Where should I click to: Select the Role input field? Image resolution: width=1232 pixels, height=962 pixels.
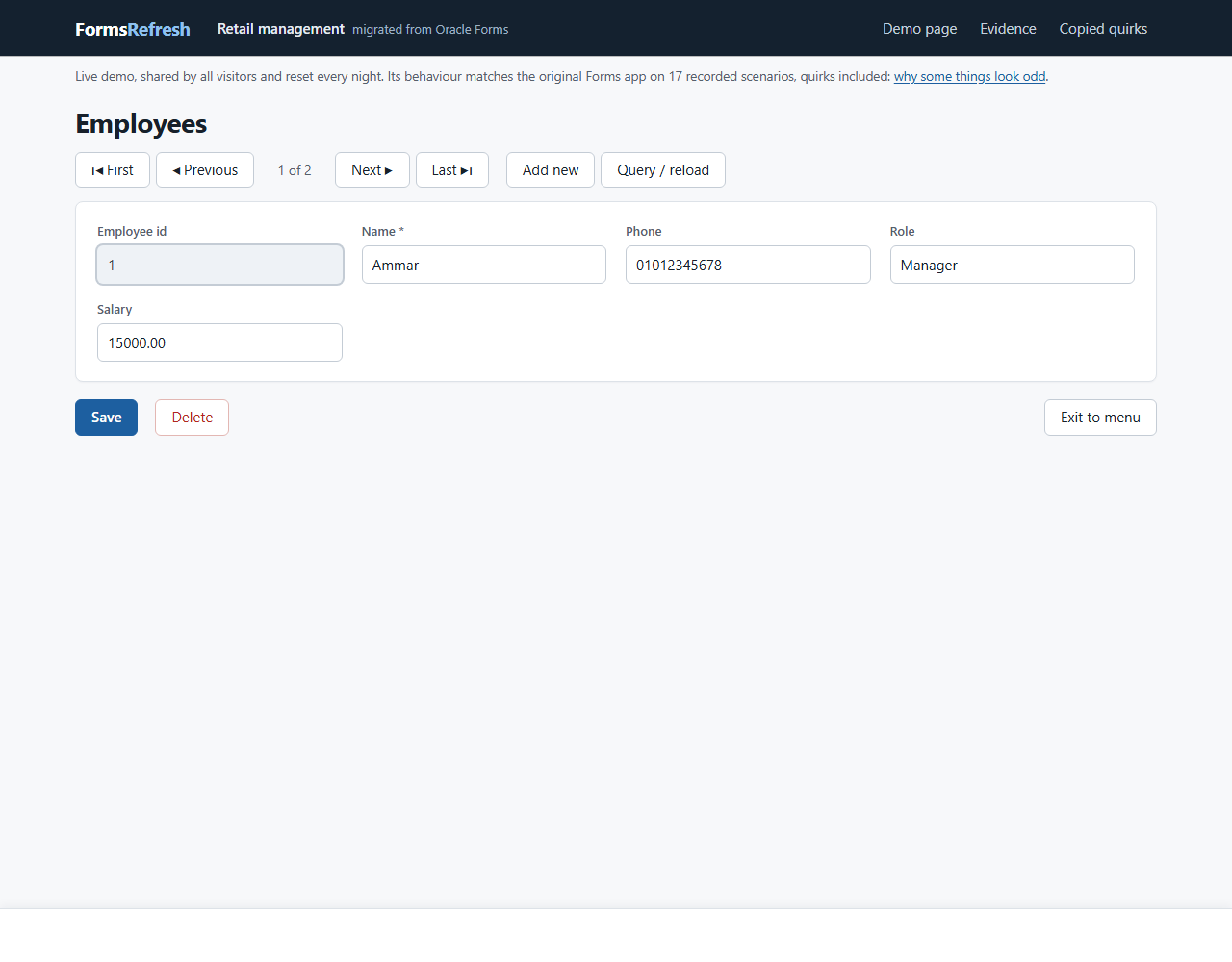tap(1013, 265)
